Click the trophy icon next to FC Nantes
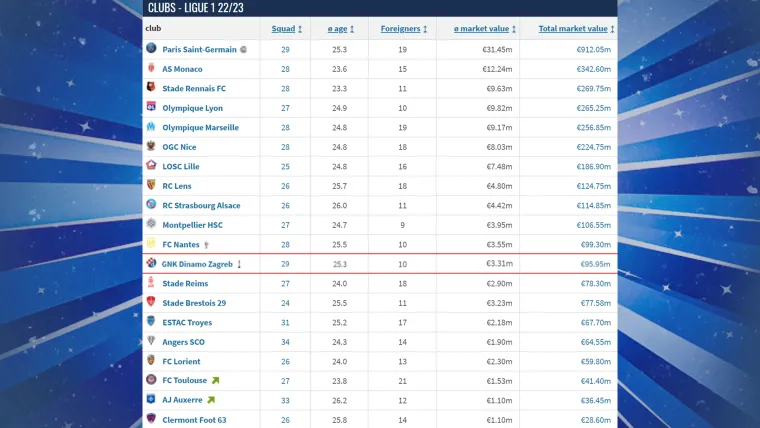Screen dimensions: 760x428 pos(207,244)
